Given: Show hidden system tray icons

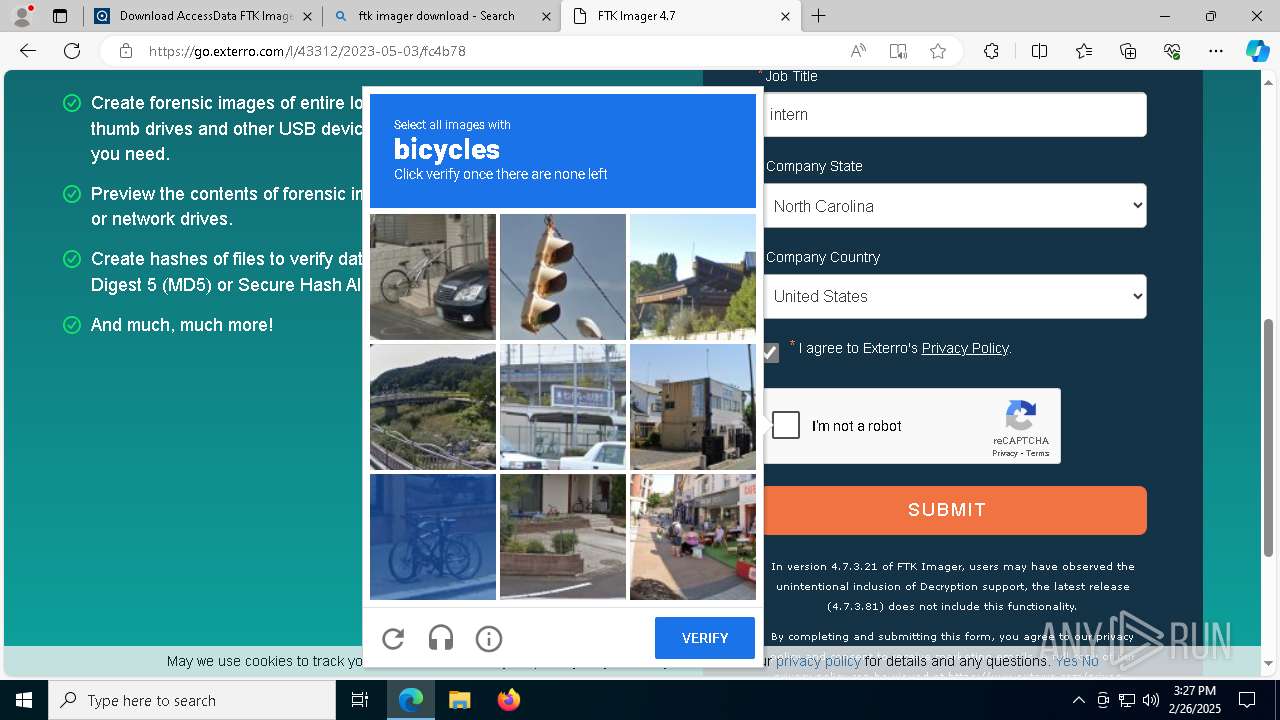Looking at the screenshot, I should click(x=1078, y=700).
